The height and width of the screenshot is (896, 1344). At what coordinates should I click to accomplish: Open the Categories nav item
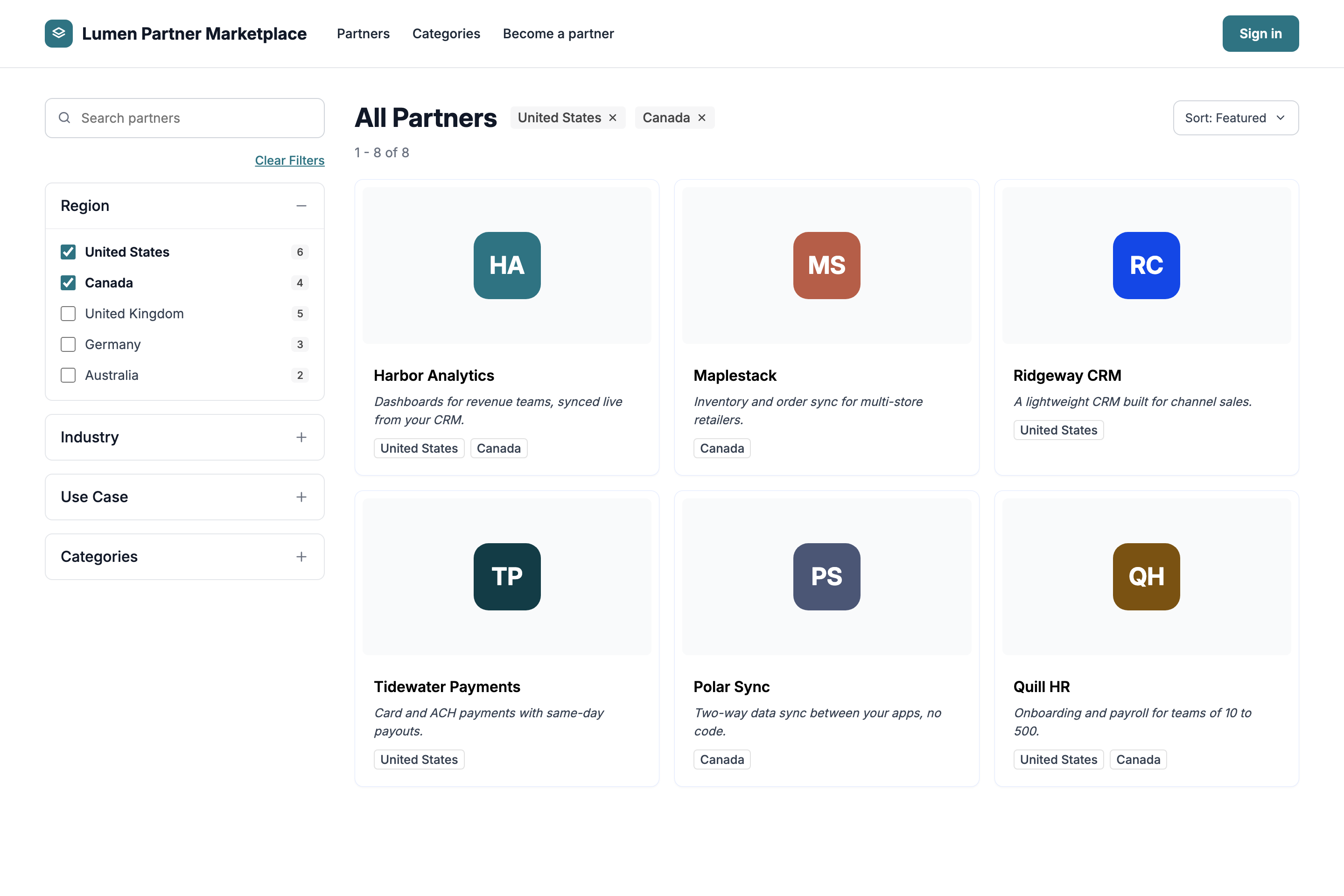[446, 34]
